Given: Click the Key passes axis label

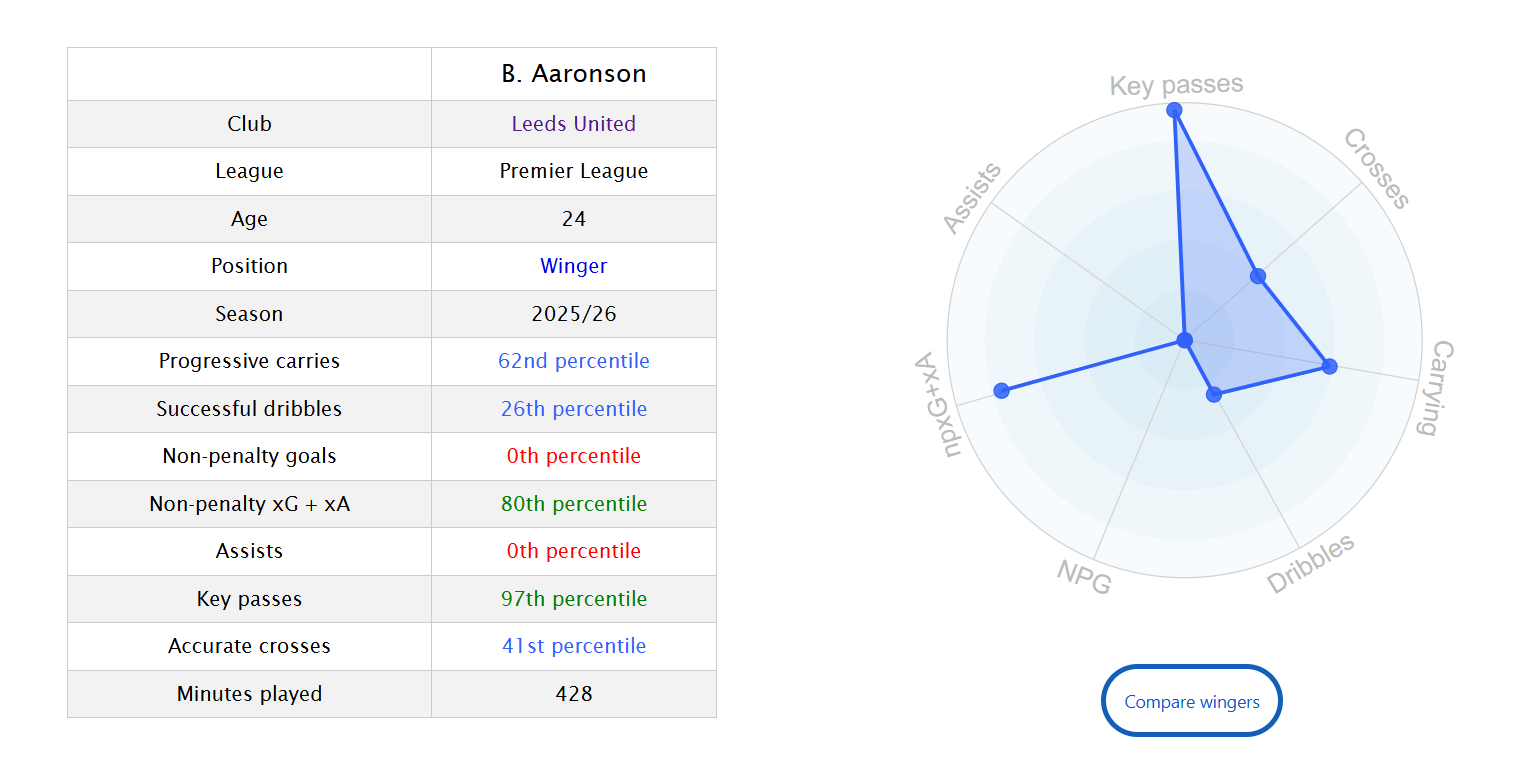Looking at the screenshot, I should pos(1176,85).
